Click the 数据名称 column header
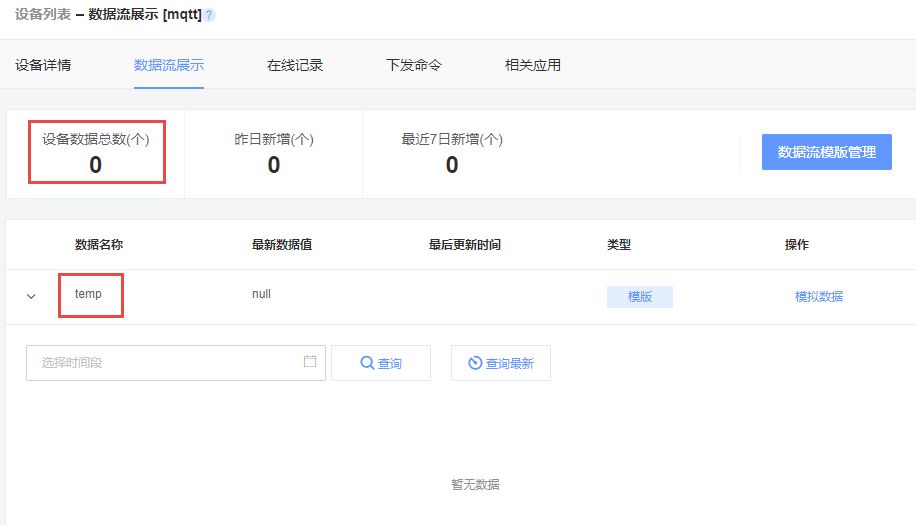 pyautogui.click(x=99, y=245)
